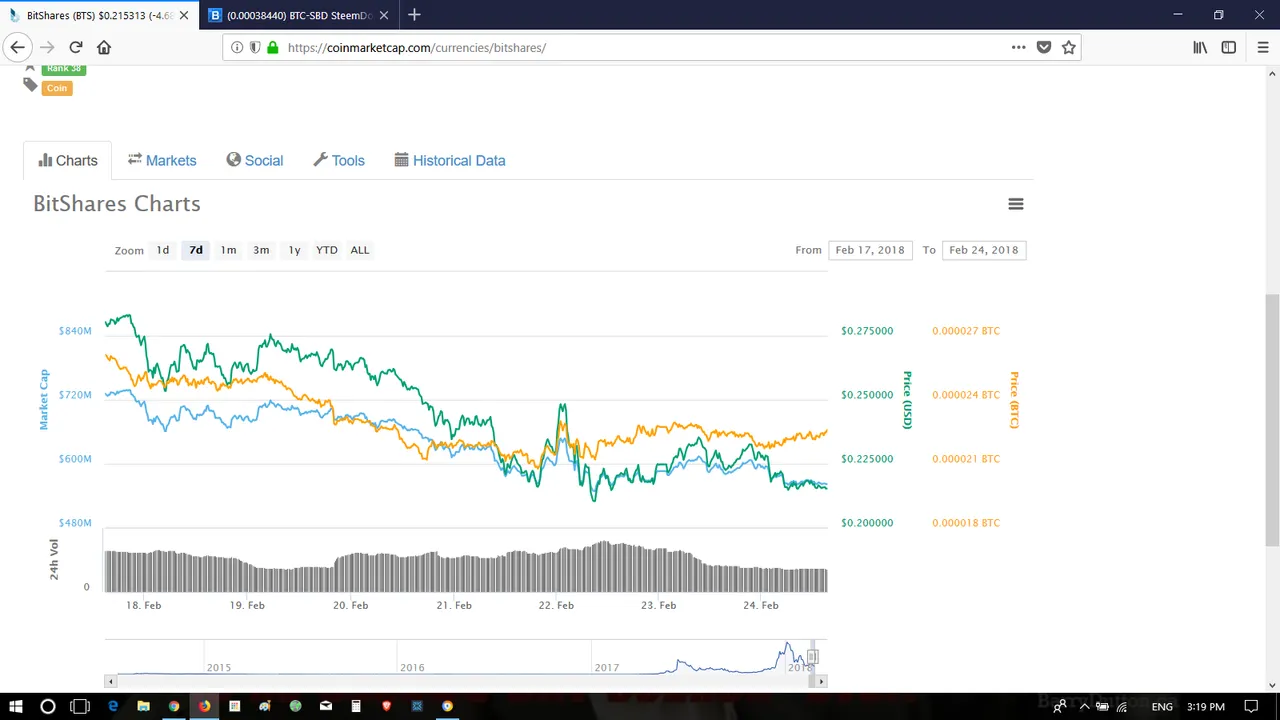The height and width of the screenshot is (720, 1280).
Task: Open the Action Center notifications
Action: [x=1251, y=707]
